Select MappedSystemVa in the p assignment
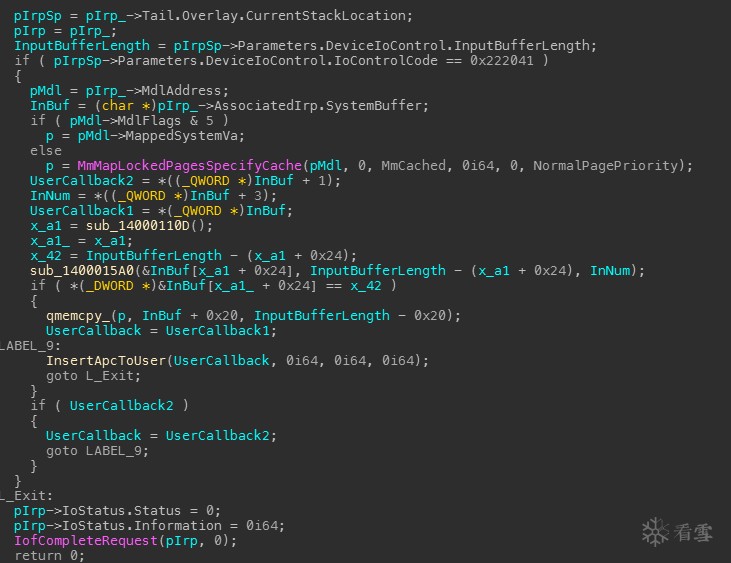The width and height of the screenshot is (731, 563). pyautogui.click(x=181, y=136)
